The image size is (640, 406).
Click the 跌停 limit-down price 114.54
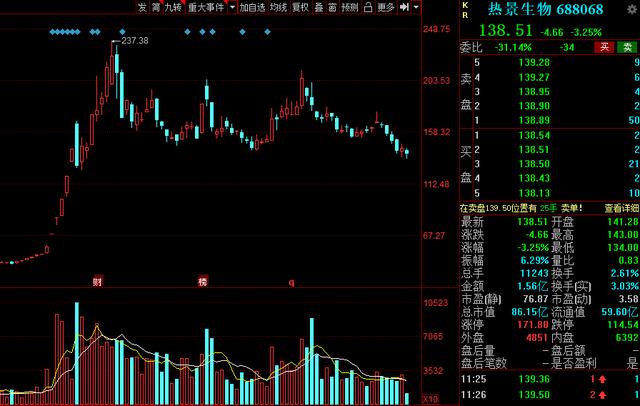point(622,325)
